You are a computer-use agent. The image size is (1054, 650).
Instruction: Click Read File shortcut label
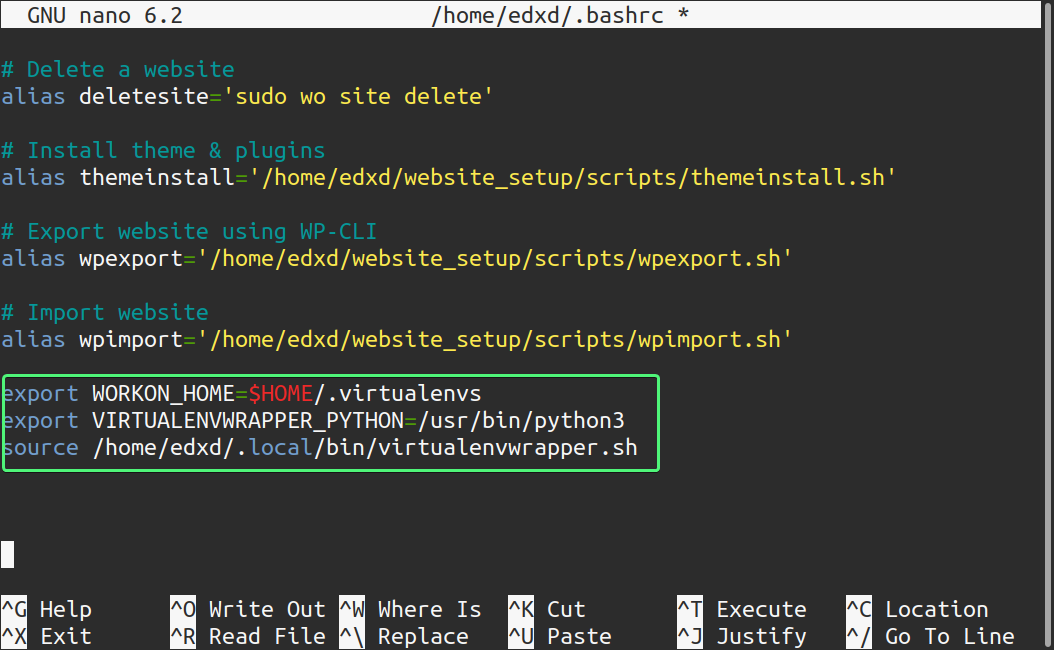265,635
